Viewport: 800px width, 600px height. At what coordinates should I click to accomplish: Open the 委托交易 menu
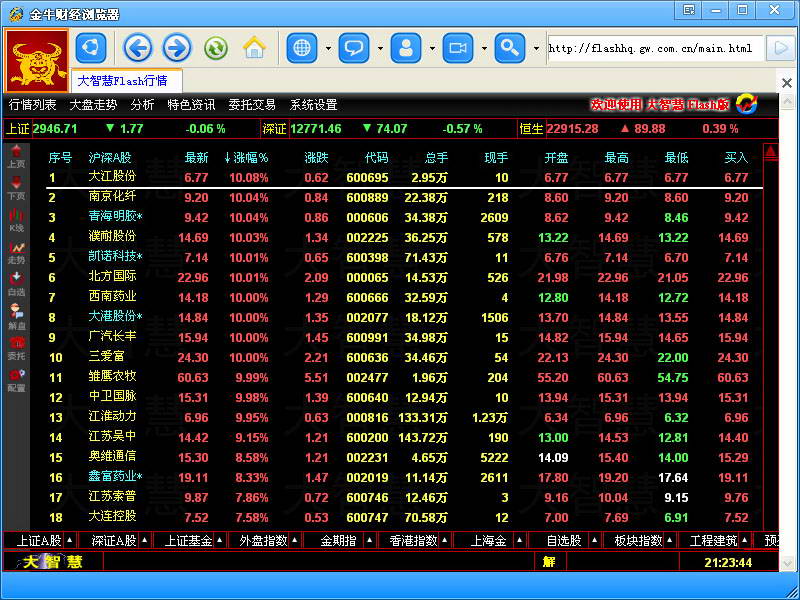pyautogui.click(x=252, y=105)
